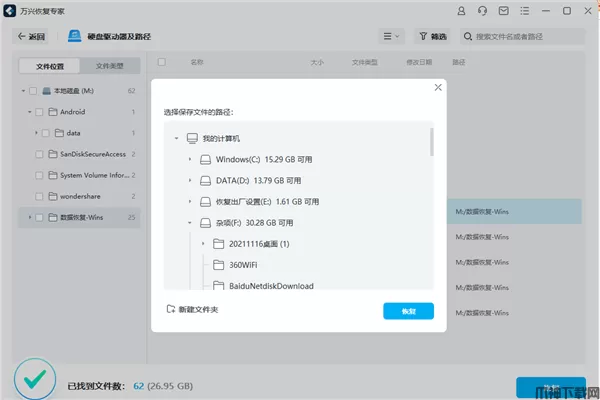Click the 20211116桌面 (1) folder icon
The height and width of the screenshot is (400, 600).
pyautogui.click(x=218, y=244)
